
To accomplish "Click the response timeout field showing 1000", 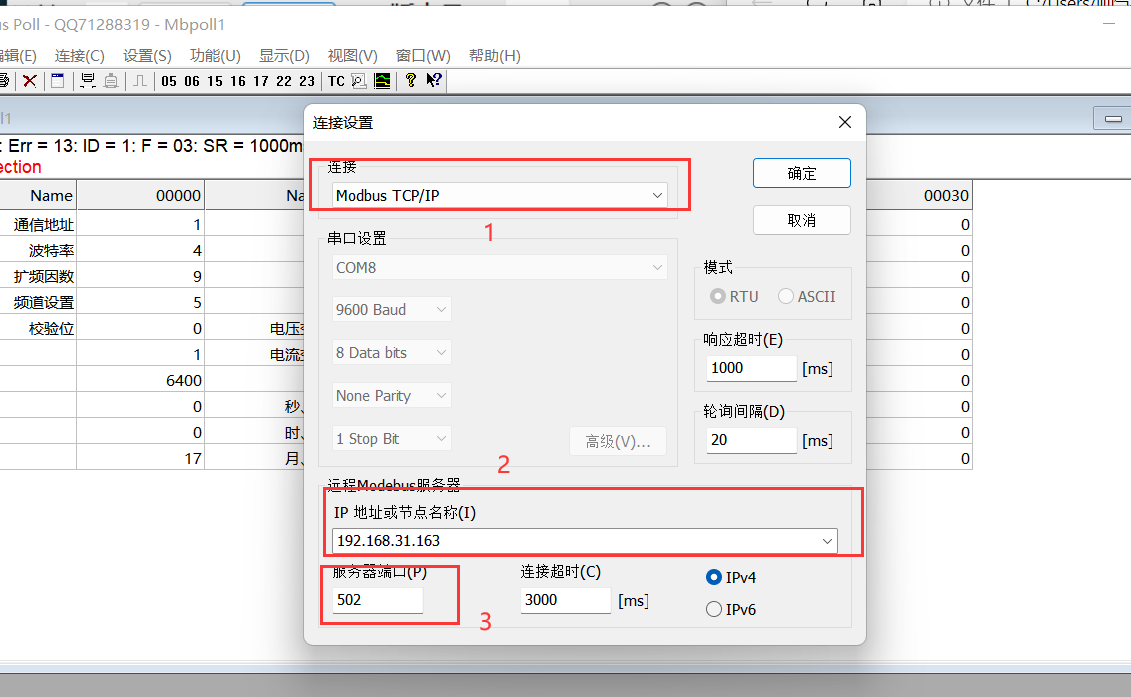I will point(751,368).
